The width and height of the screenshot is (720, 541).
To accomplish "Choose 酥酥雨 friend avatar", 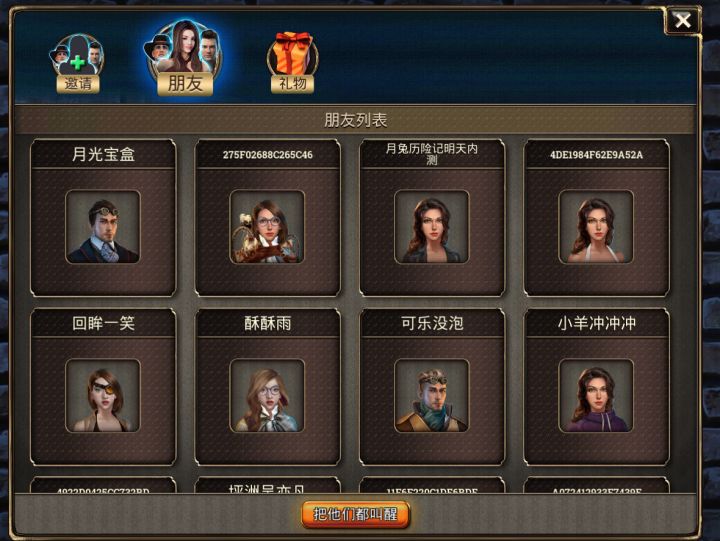I will pyautogui.click(x=267, y=396).
